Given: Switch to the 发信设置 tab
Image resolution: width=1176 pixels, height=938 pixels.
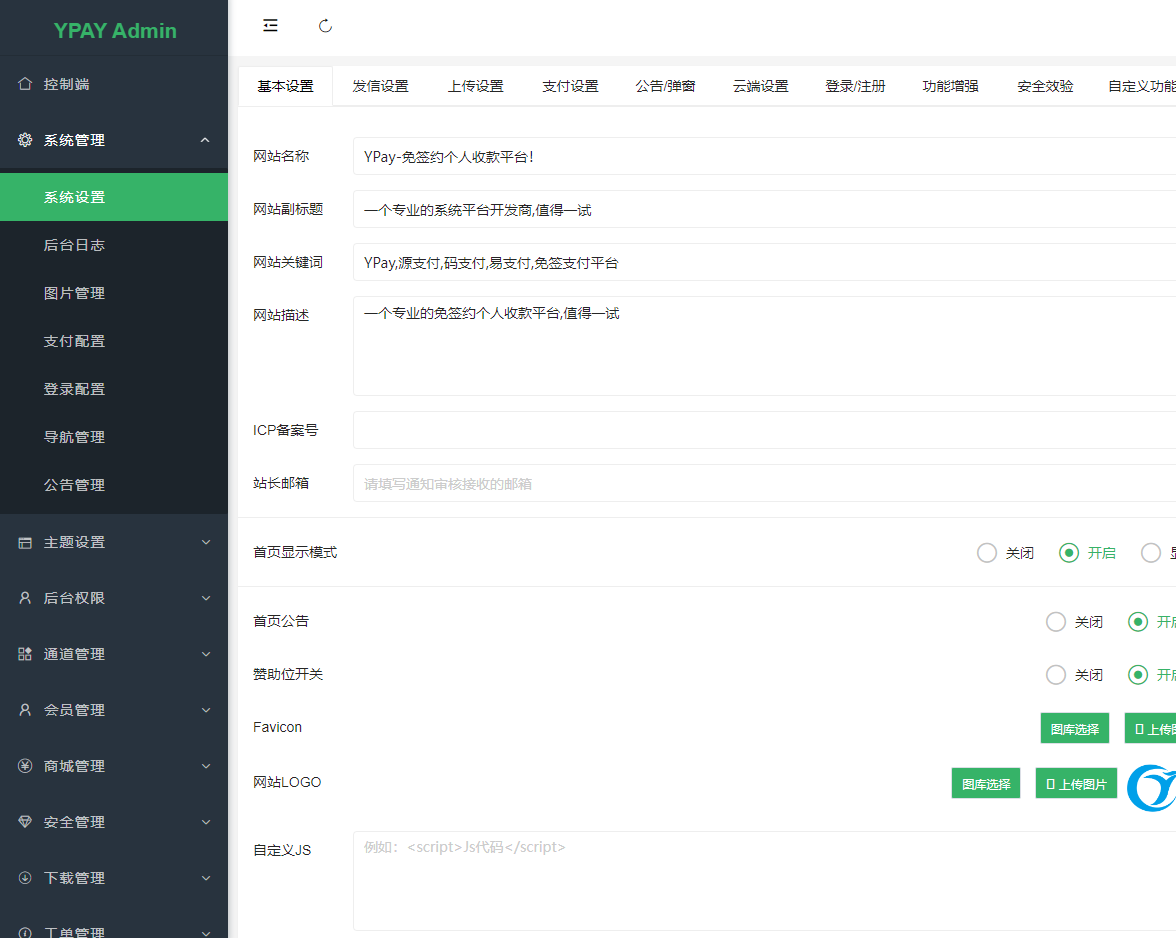Looking at the screenshot, I should click(380, 86).
